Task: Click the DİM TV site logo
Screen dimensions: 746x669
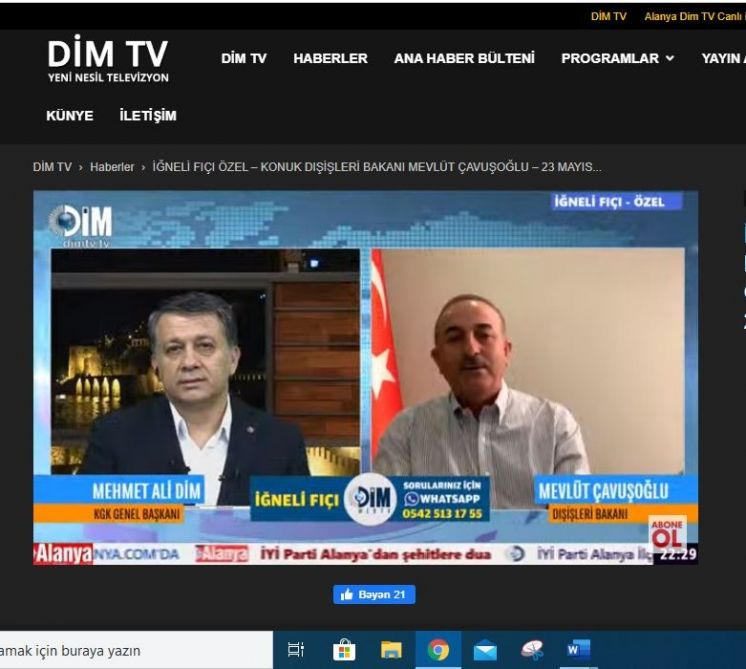Action: tap(108, 60)
